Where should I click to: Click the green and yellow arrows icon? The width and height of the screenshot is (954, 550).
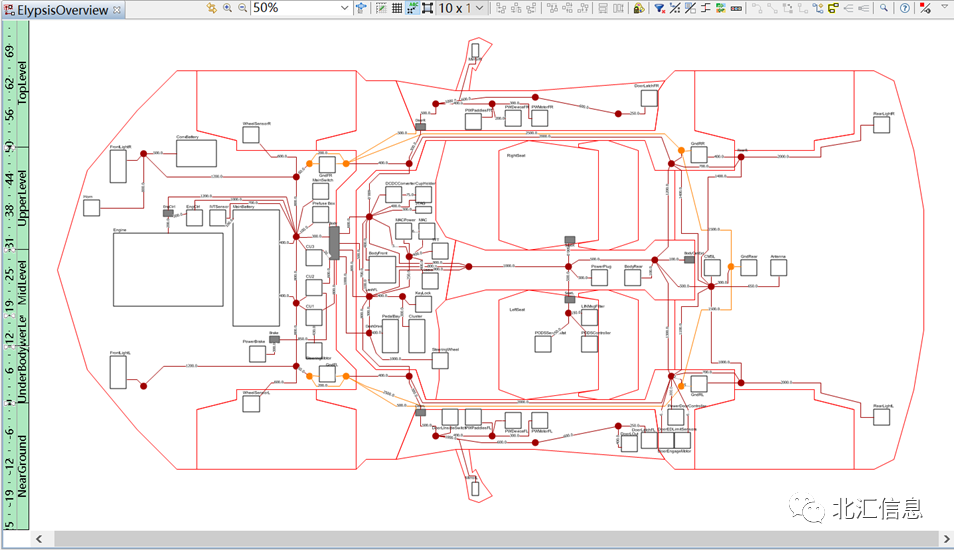tap(720, 8)
